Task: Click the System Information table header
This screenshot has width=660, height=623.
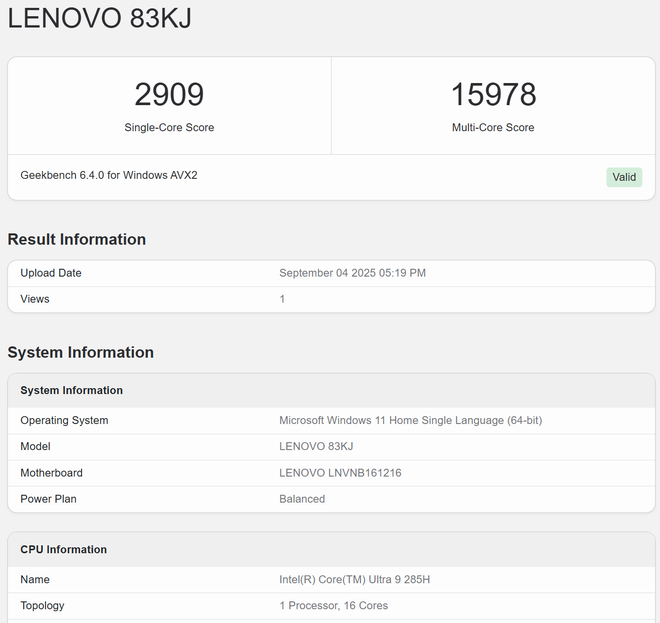Action: (72, 390)
